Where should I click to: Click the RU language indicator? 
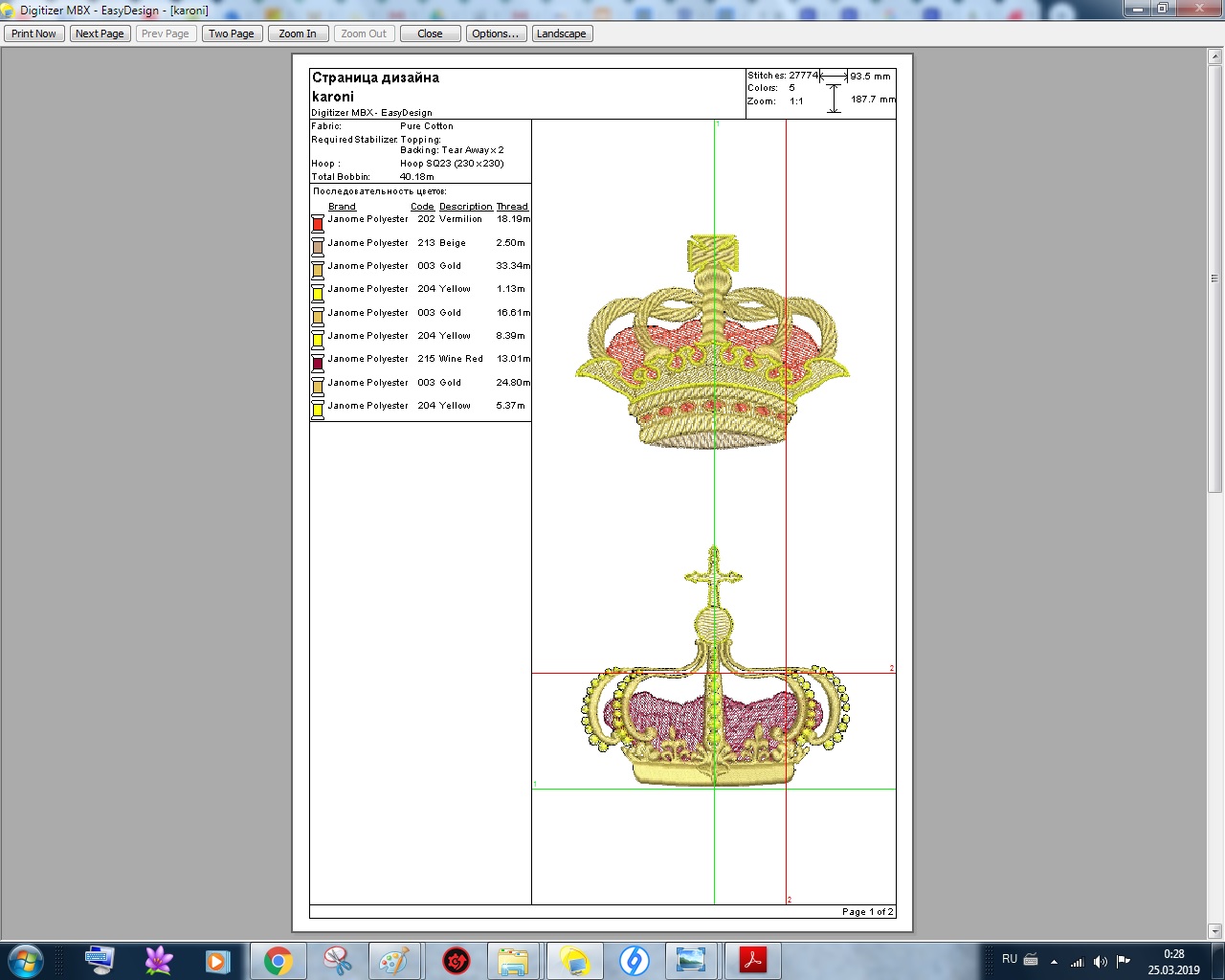(1010, 958)
